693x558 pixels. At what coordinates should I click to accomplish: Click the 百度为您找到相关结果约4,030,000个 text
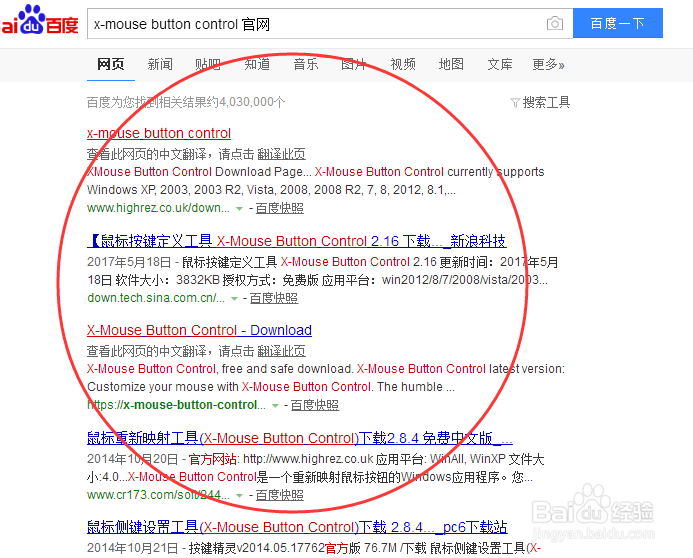click(186, 102)
